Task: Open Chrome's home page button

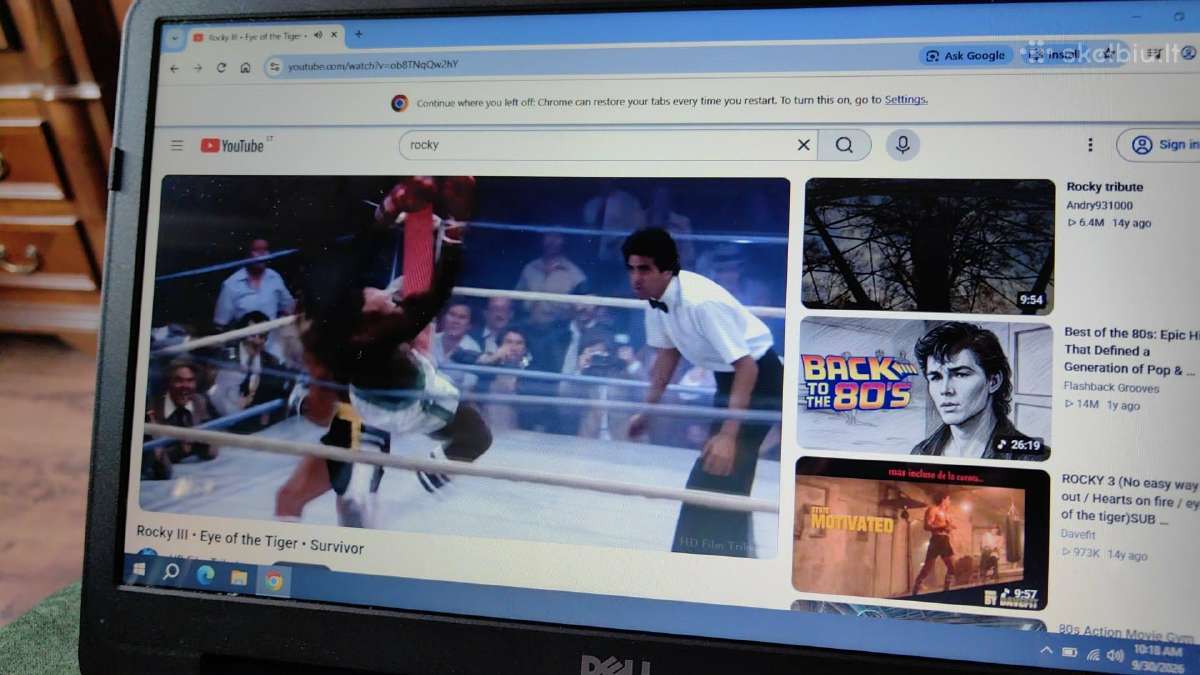Action: [x=245, y=68]
